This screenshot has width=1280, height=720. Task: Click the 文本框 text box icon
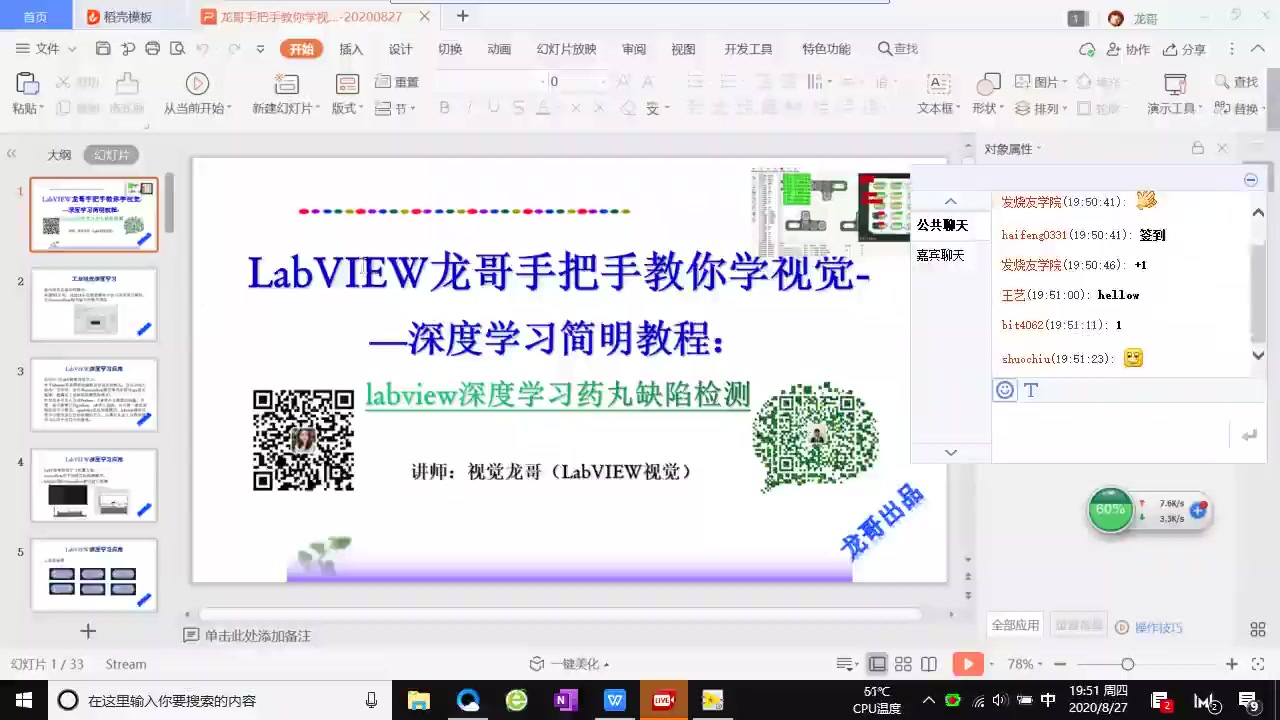click(x=938, y=84)
